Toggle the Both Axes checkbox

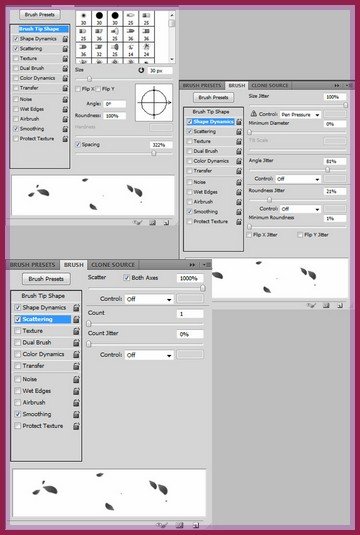(127, 278)
